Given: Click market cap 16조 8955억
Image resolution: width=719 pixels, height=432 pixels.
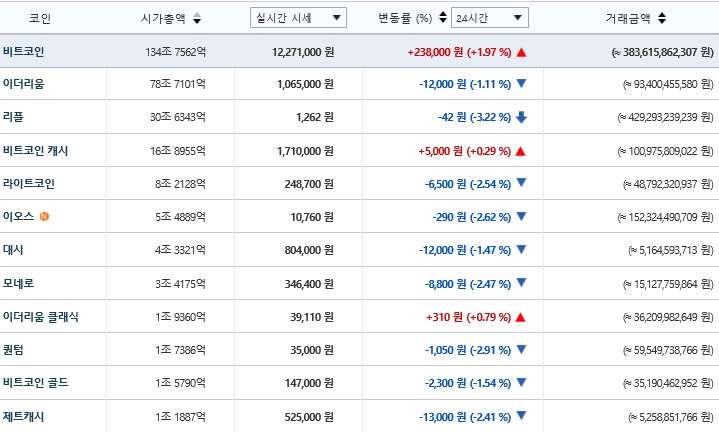Looking at the screenshot, I should click(178, 151).
